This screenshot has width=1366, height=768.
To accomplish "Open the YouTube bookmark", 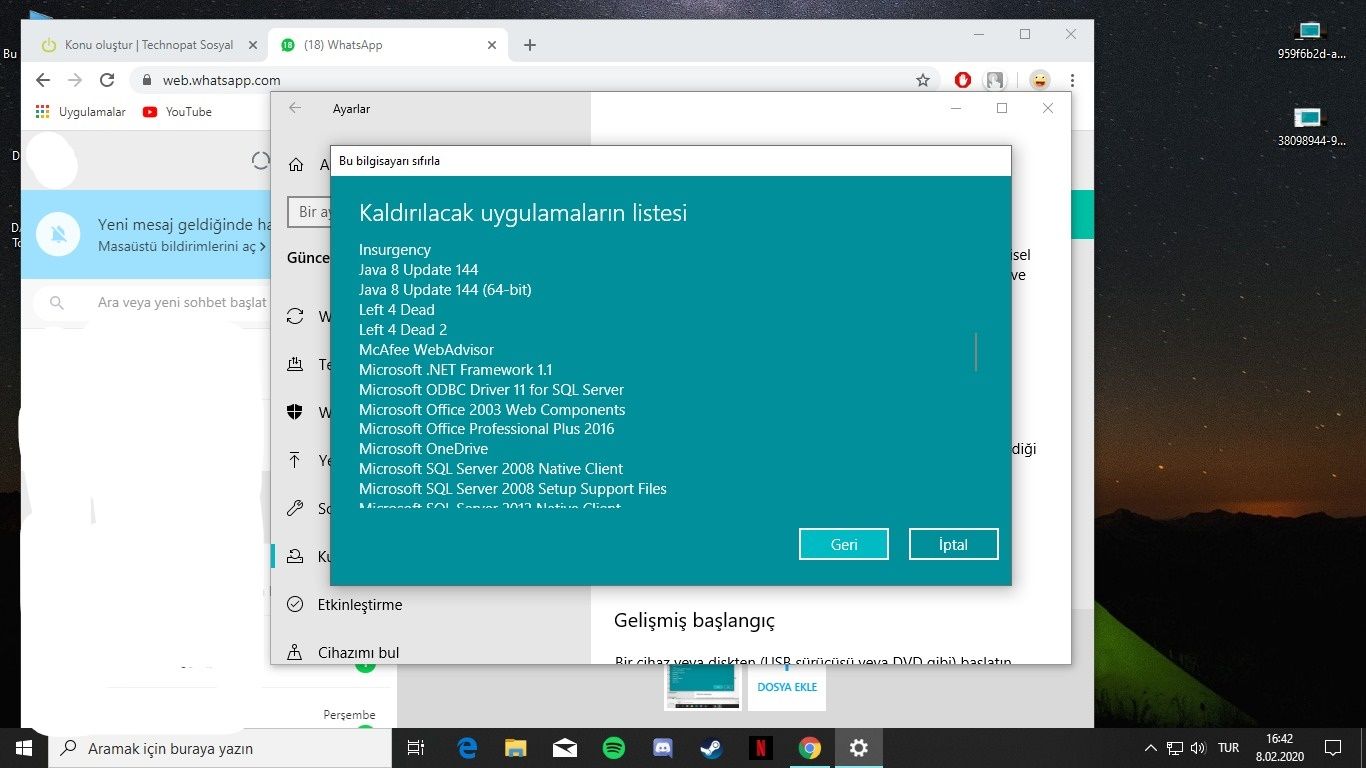I will point(177,112).
